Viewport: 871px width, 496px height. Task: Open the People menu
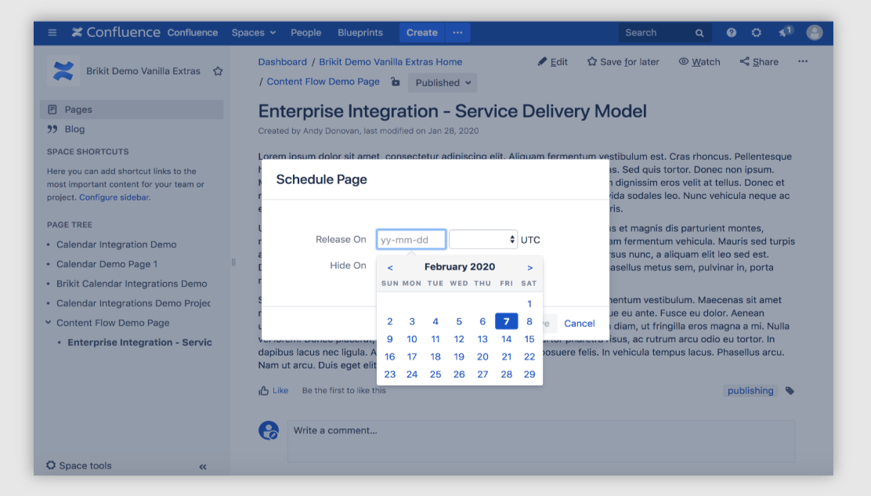pyautogui.click(x=306, y=33)
